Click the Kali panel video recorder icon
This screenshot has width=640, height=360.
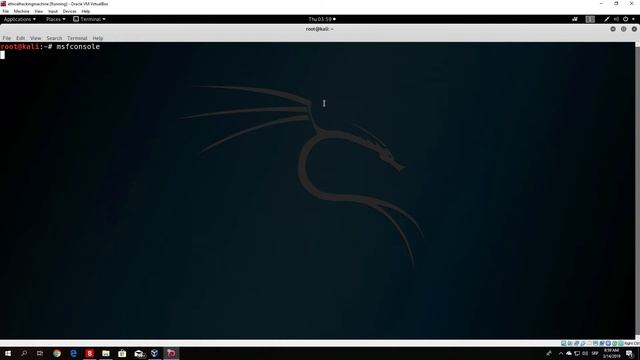pyautogui.click(x=575, y=19)
